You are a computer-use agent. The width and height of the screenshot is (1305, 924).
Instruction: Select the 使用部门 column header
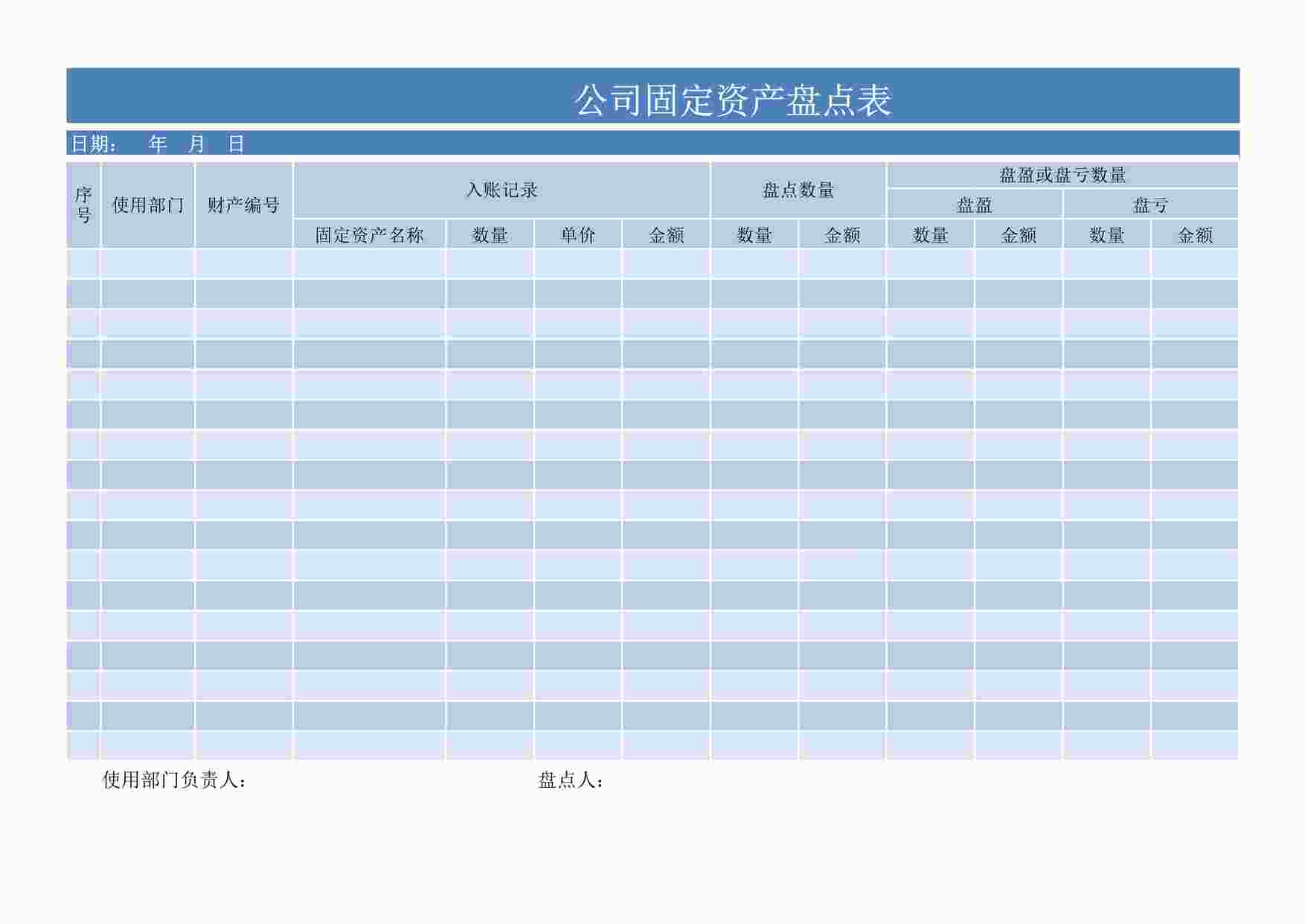click(x=147, y=205)
